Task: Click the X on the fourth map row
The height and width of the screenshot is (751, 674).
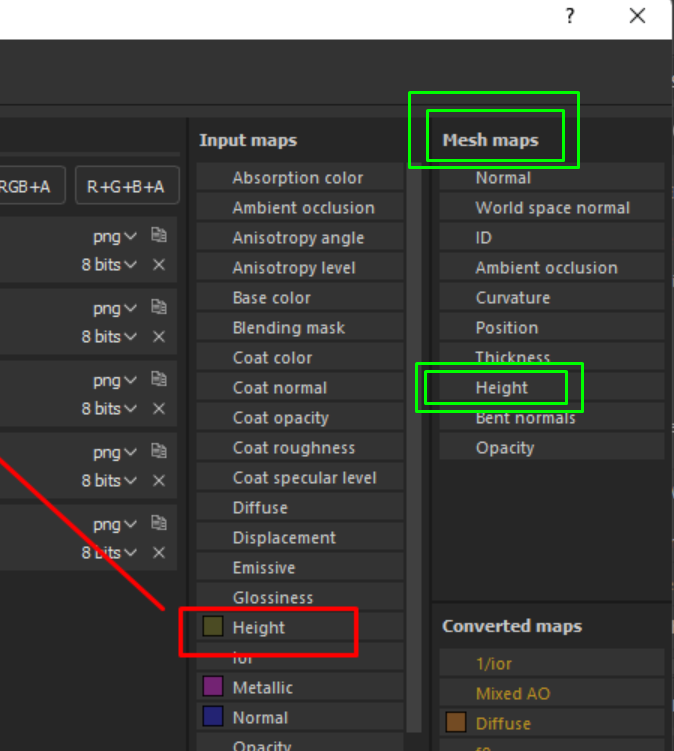Action: pyautogui.click(x=158, y=481)
